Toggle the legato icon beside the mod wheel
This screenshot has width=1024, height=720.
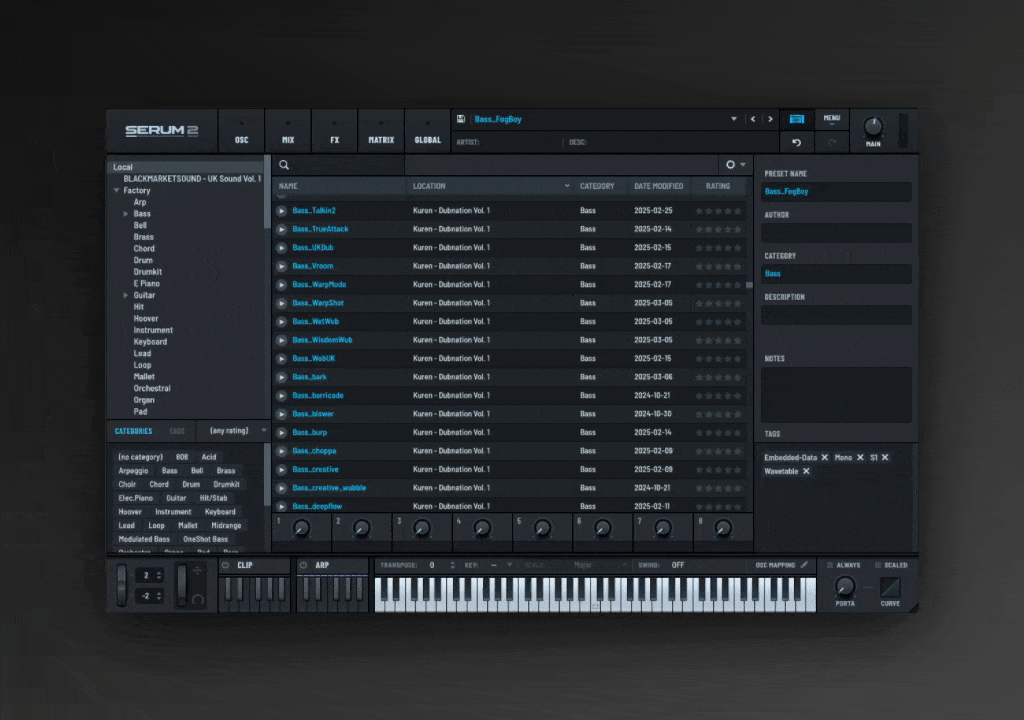[x=198, y=599]
